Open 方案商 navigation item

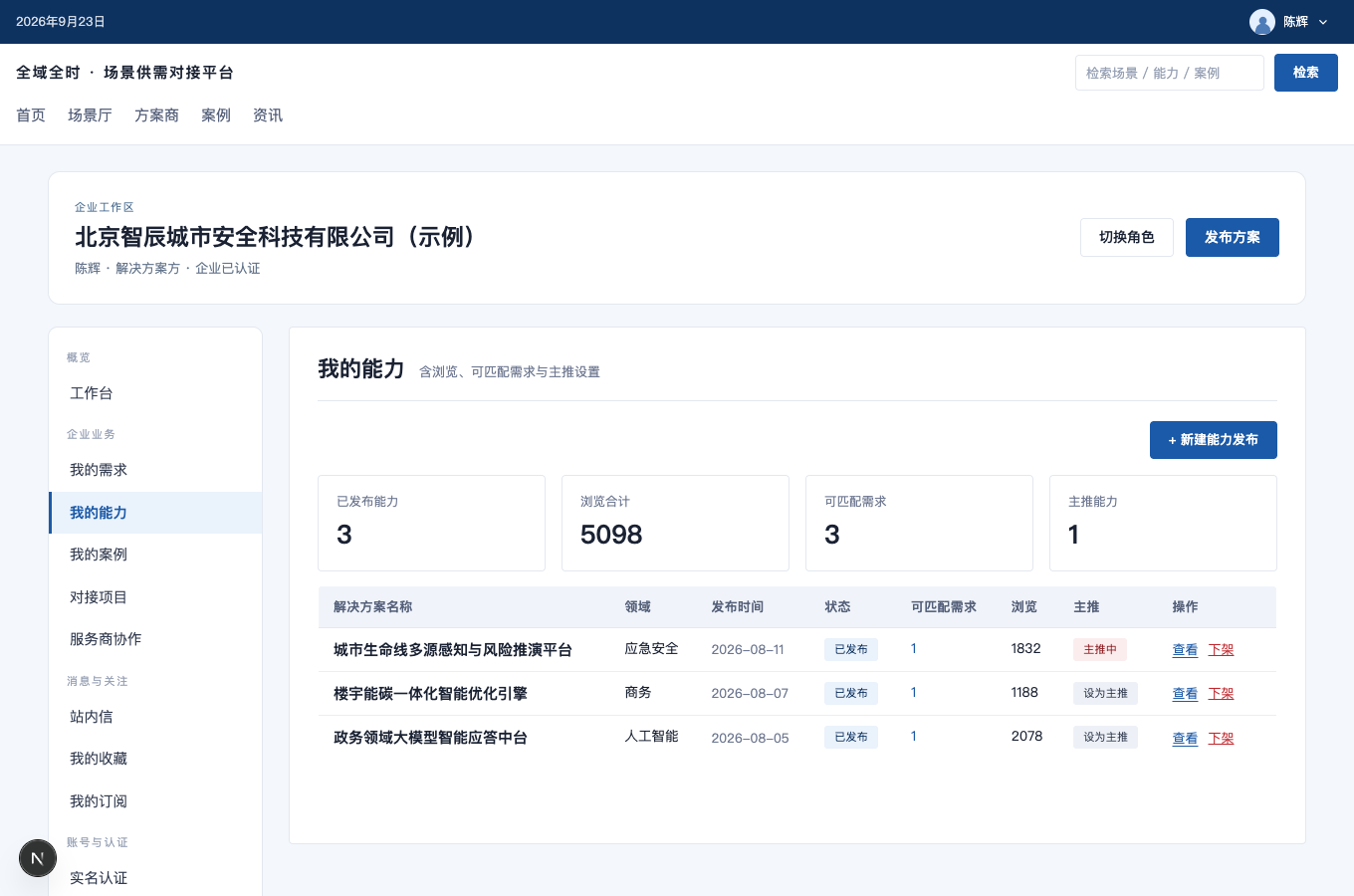(156, 115)
